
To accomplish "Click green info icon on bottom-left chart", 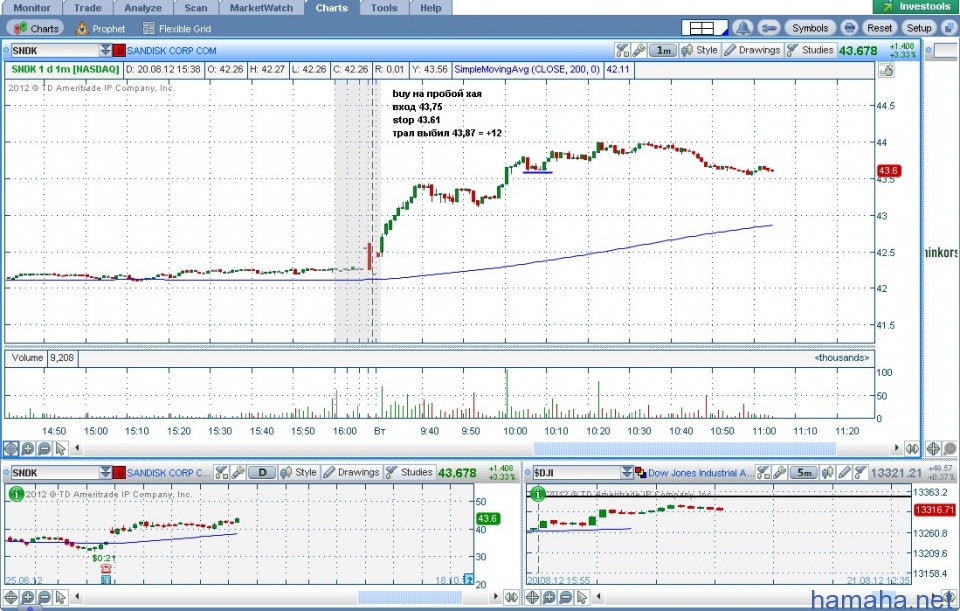I will point(17,493).
